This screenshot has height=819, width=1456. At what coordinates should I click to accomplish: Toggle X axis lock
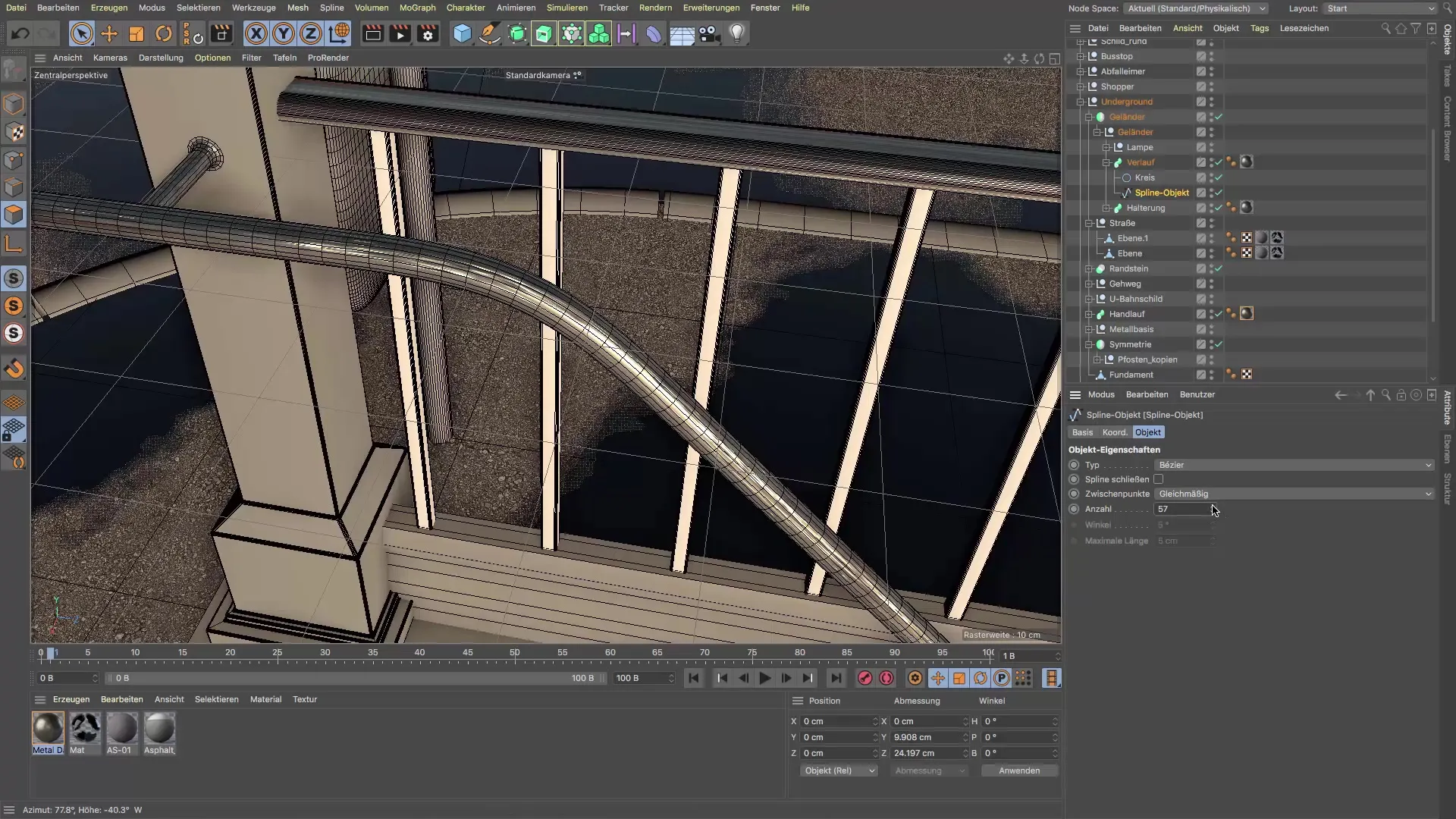[256, 34]
